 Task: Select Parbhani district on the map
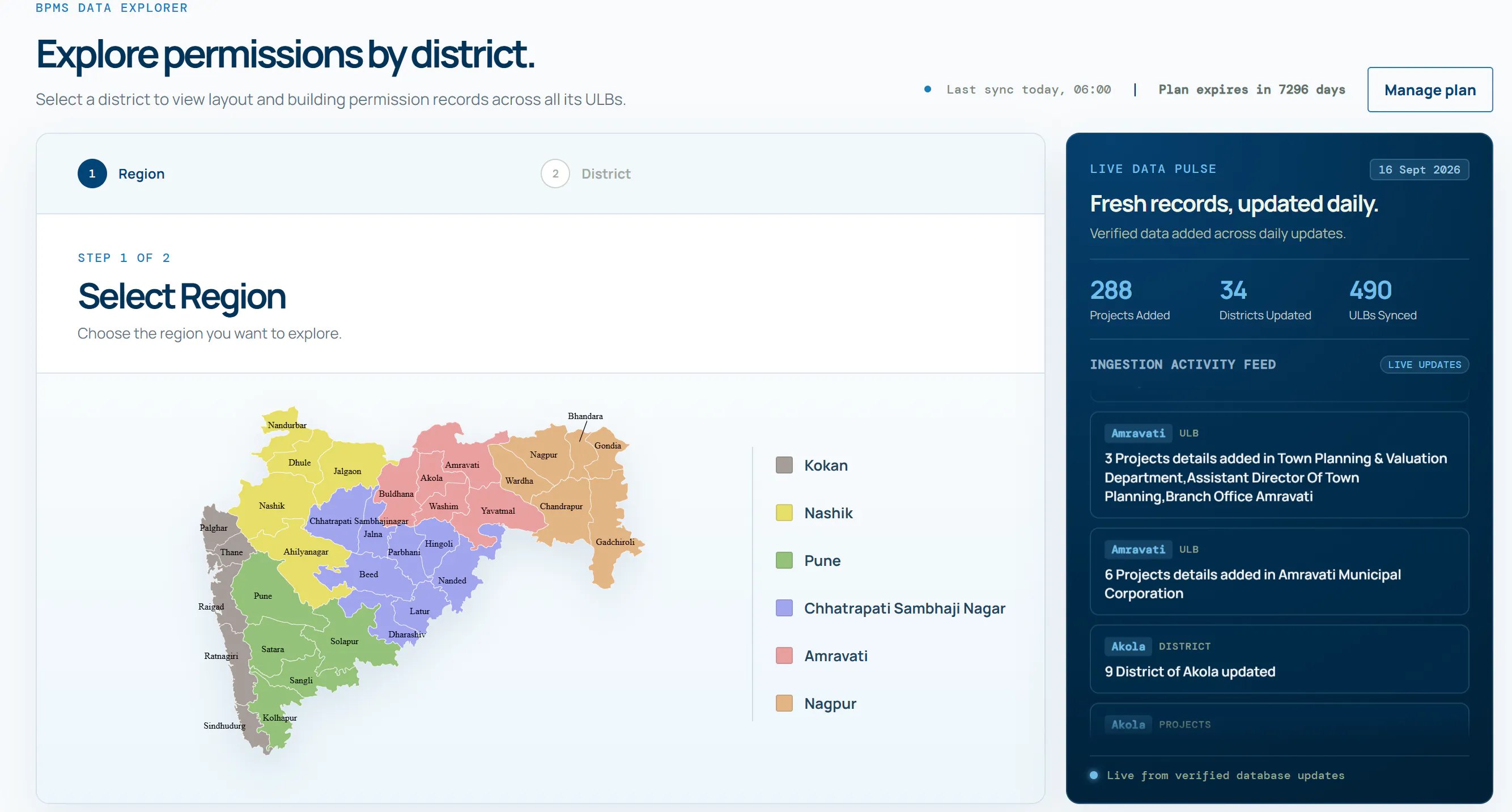[405, 552]
